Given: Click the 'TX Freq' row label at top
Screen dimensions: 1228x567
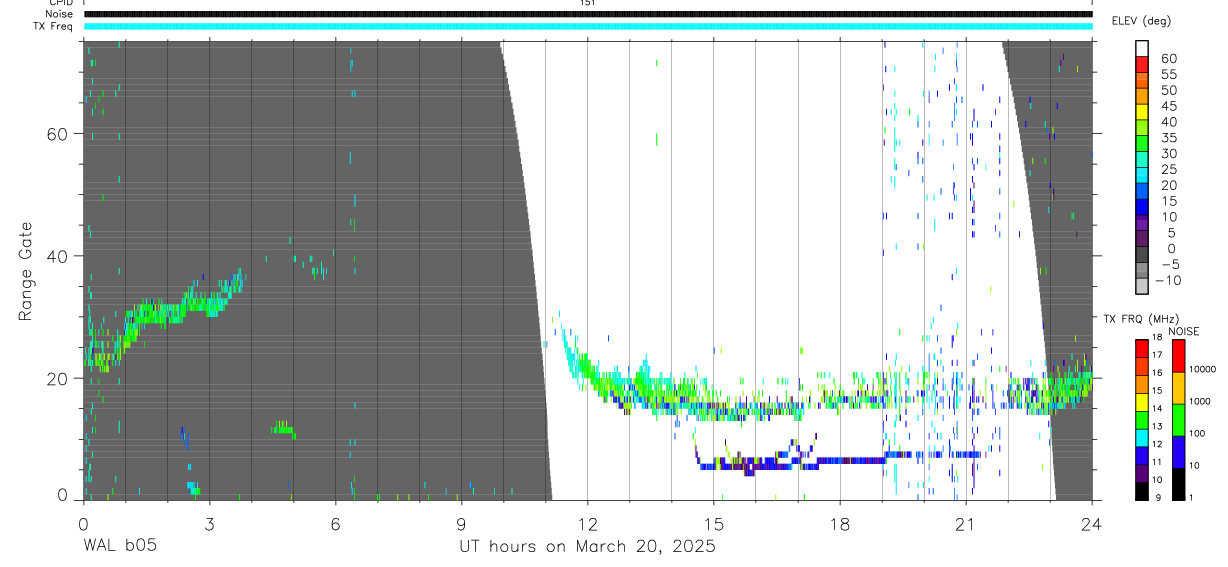Looking at the screenshot, I should tap(54, 26).
